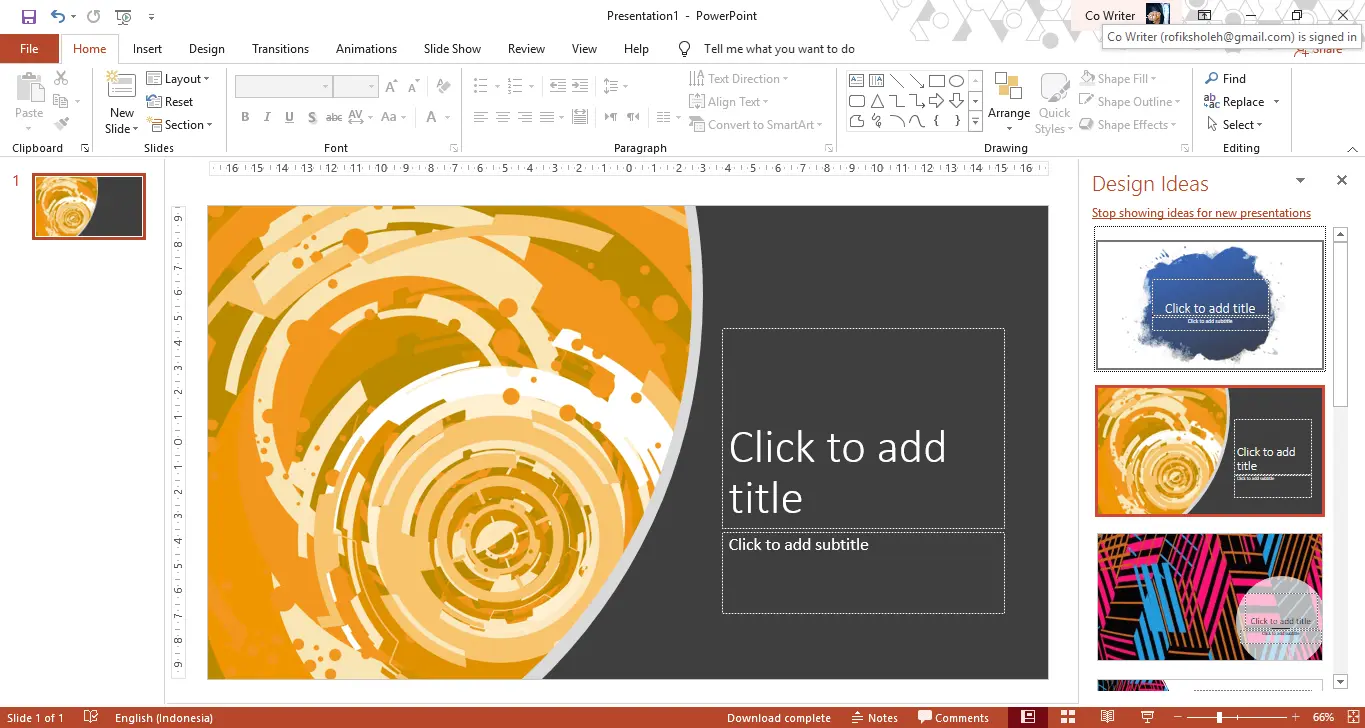1365x728 pixels.
Task: Select the Format Painter tool
Action: click(x=62, y=122)
